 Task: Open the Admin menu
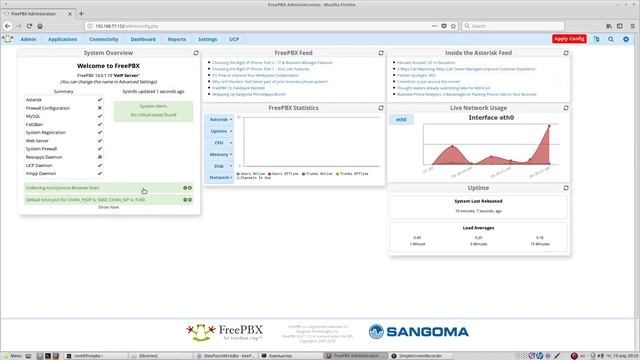tap(28, 39)
